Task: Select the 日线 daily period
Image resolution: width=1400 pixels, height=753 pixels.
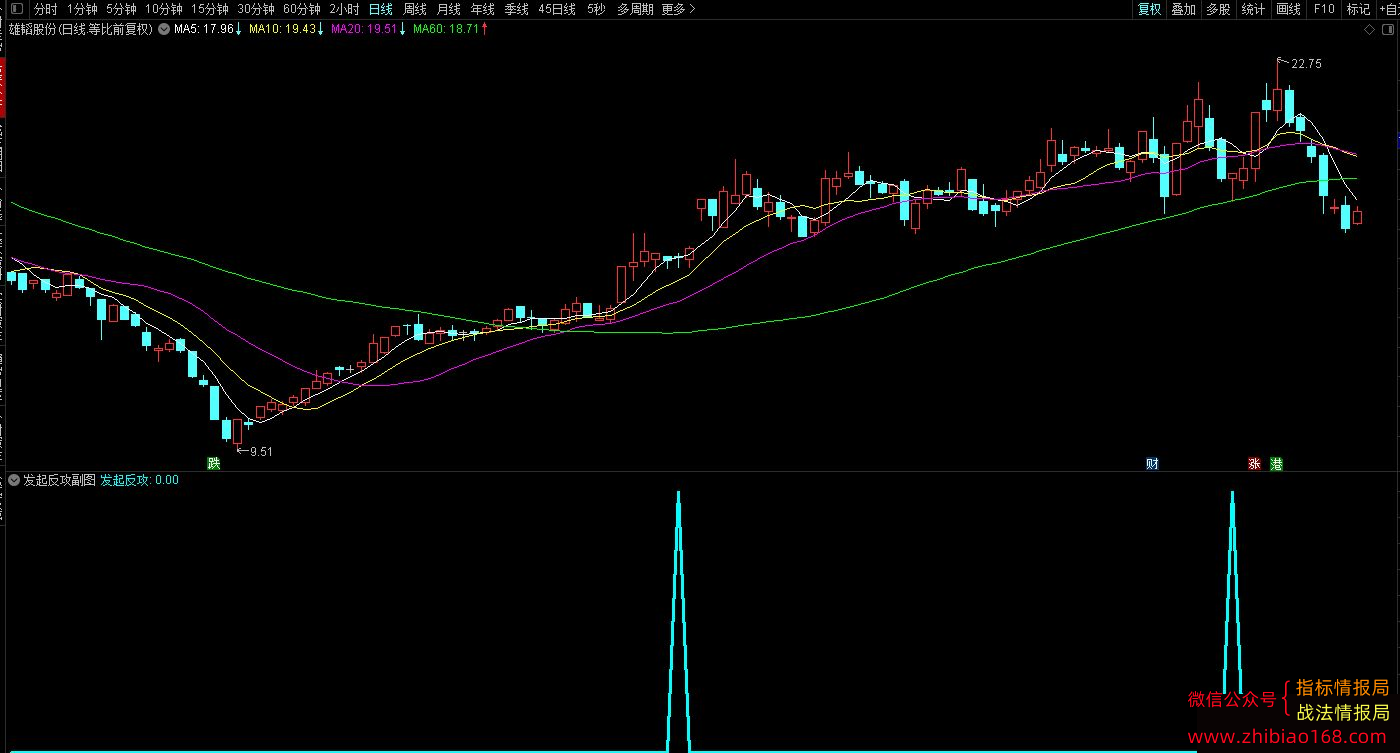Action: pos(380,9)
